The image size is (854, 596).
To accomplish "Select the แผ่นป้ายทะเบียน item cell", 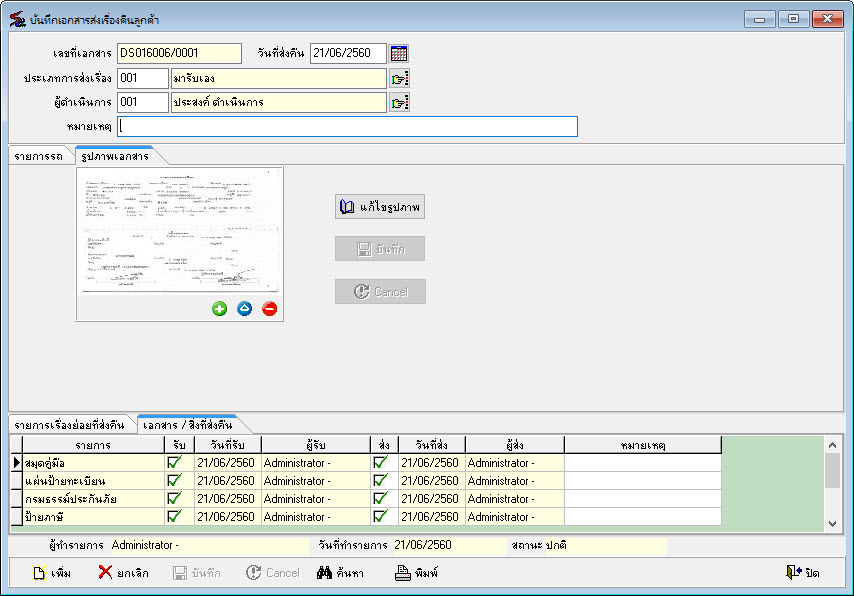I will click(93, 481).
